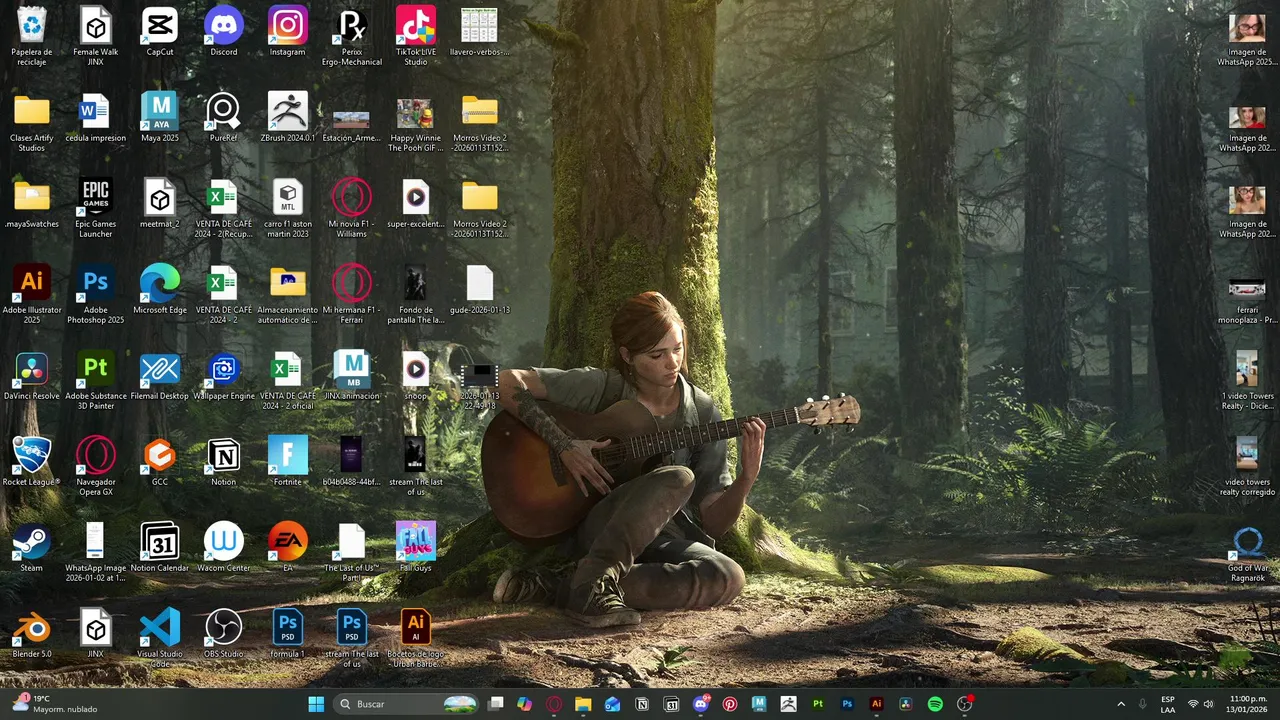Viewport: 1280px width, 720px height.
Task: Open the gude-2026-01-13 file
Action: (x=480, y=290)
